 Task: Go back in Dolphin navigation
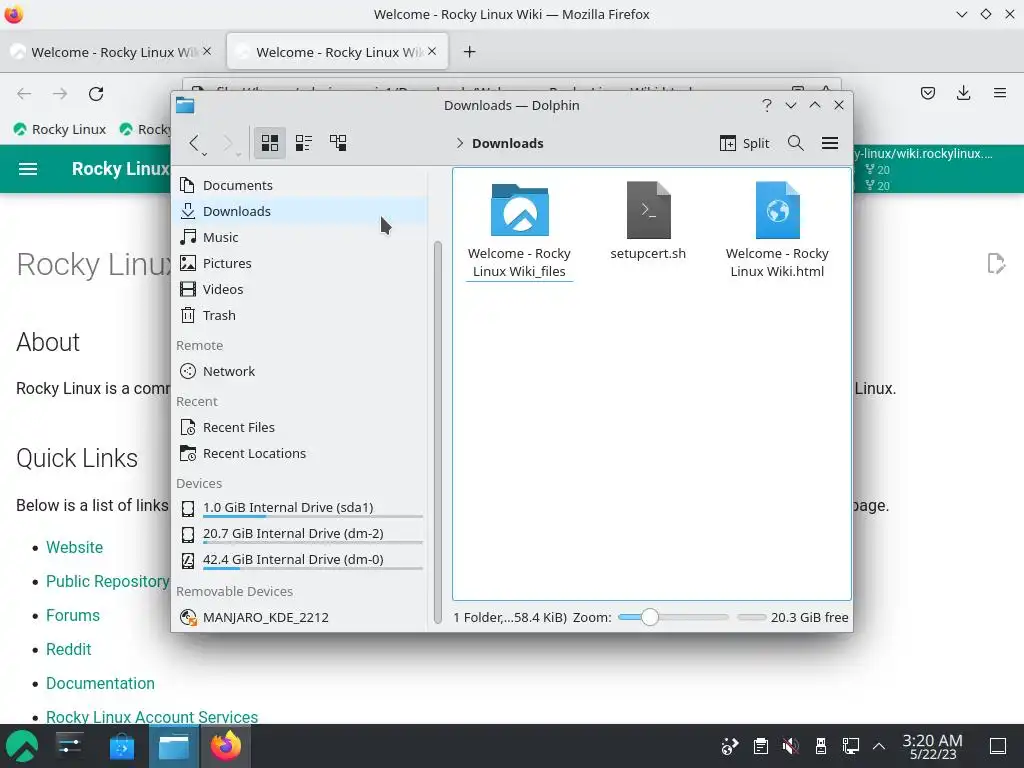tap(193, 142)
